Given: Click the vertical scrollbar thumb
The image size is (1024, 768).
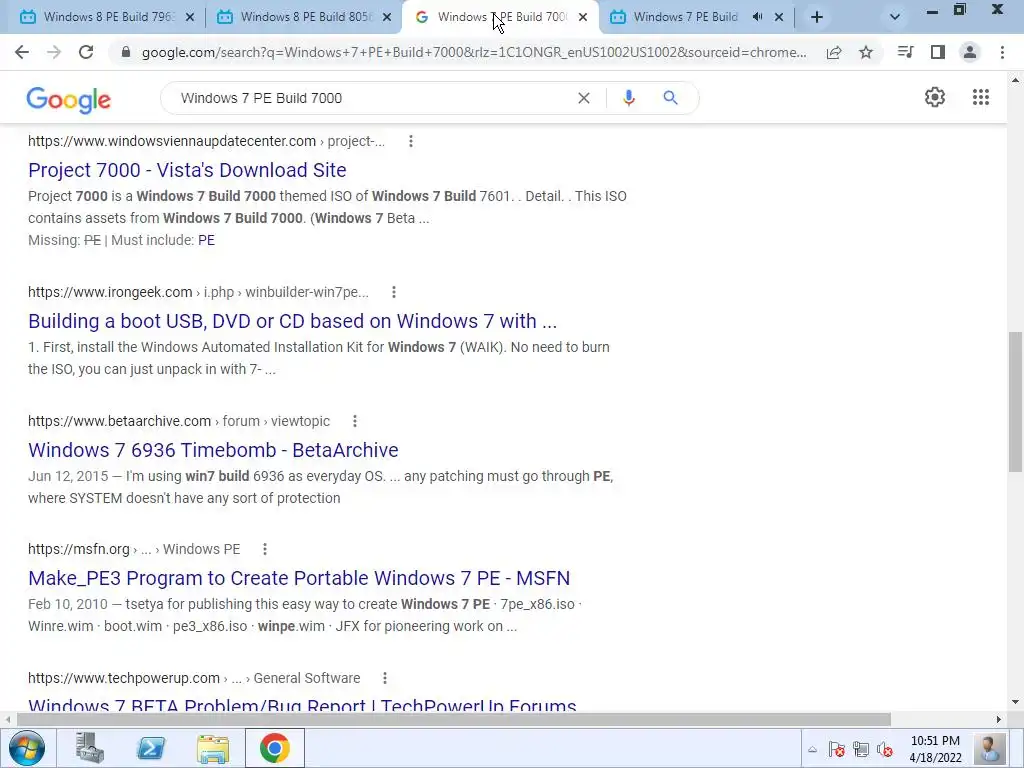Looking at the screenshot, I should click(x=1015, y=401).
